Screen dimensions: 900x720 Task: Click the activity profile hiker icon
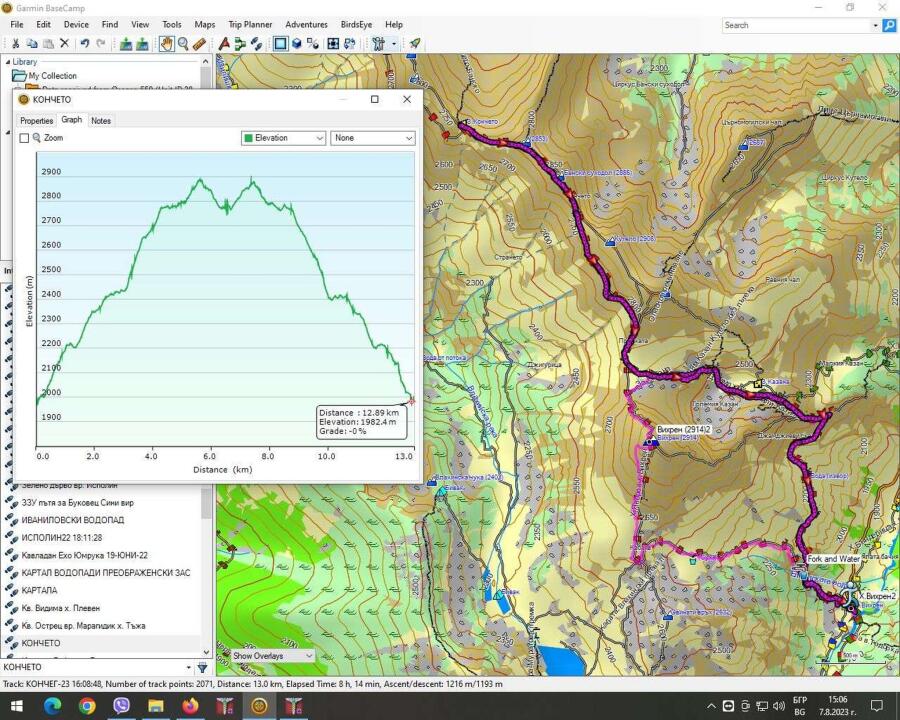[378, 44]
